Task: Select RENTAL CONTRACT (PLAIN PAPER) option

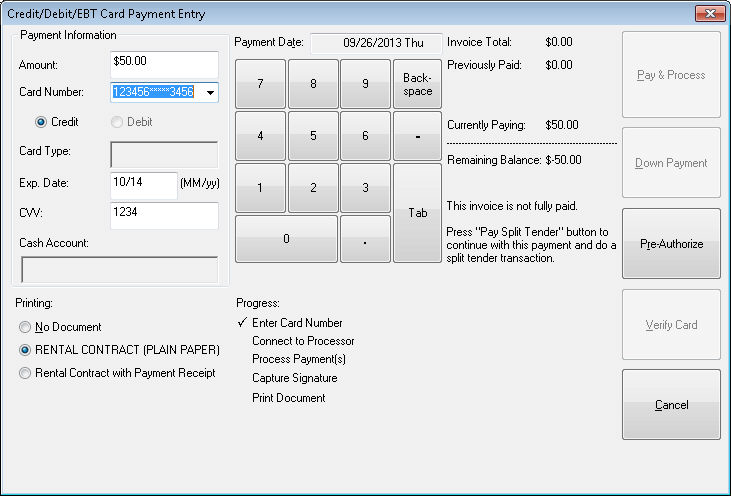Action: (x=25, y=350)
